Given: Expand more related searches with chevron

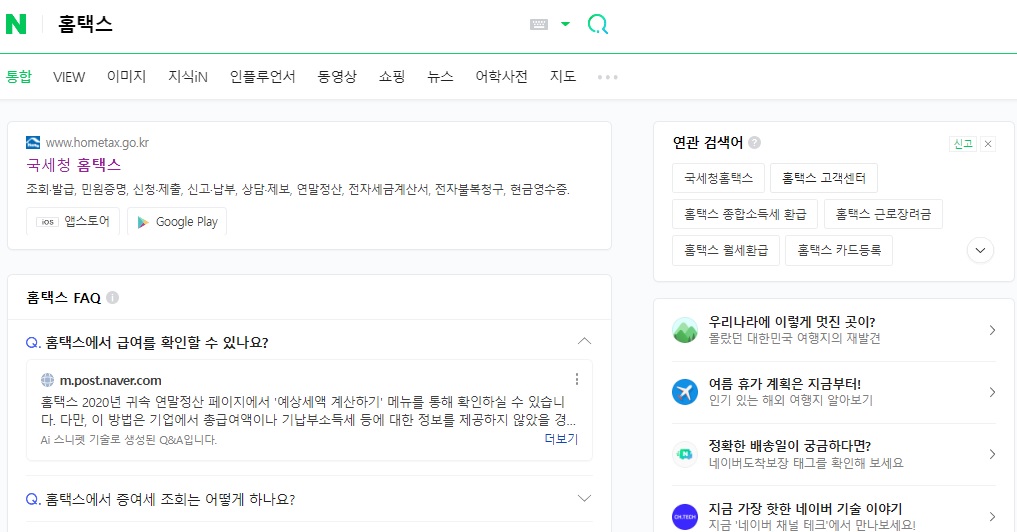Looking at the screenshot, I should (x=980, y=250).
